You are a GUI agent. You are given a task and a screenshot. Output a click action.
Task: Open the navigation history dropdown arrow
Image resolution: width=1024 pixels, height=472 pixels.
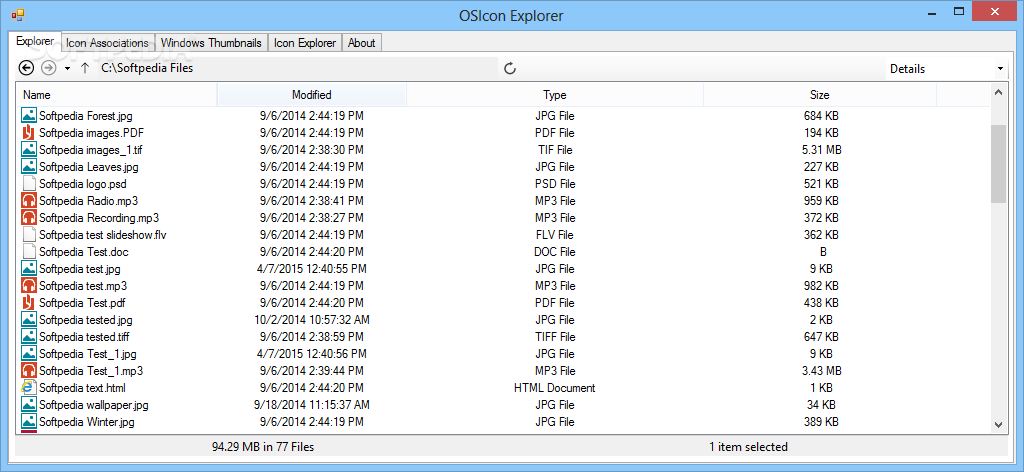[67, 69]
